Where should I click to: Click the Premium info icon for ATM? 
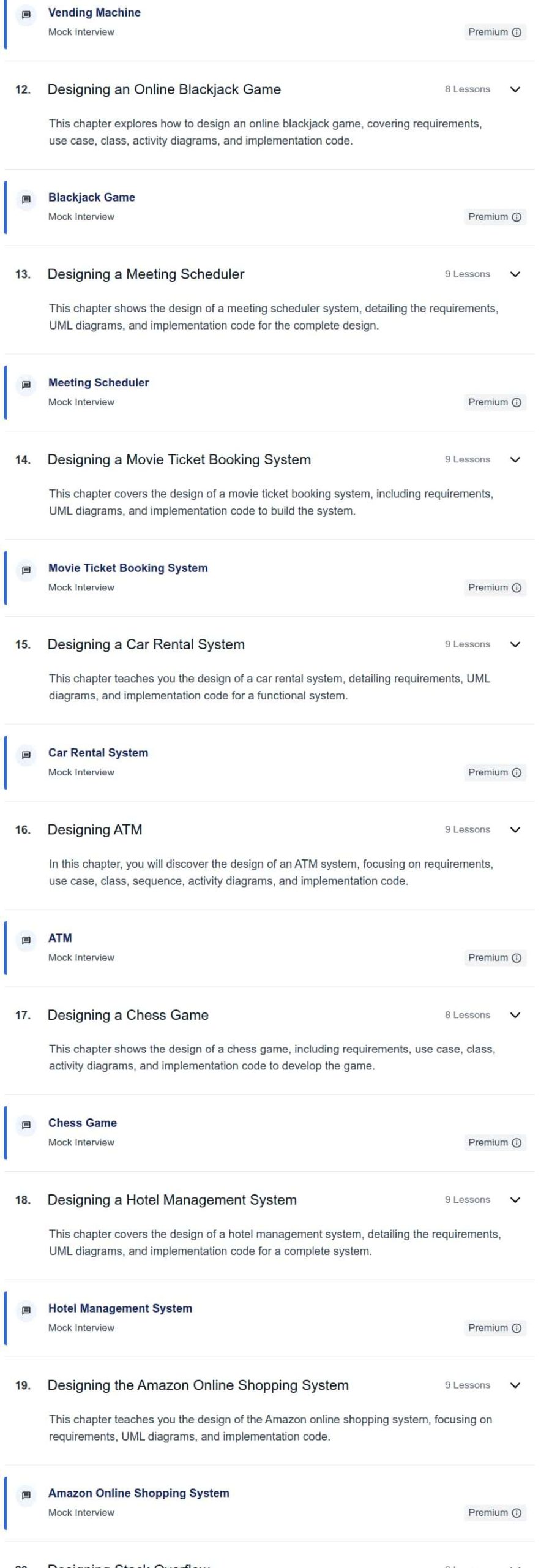(x=517, y=958)
